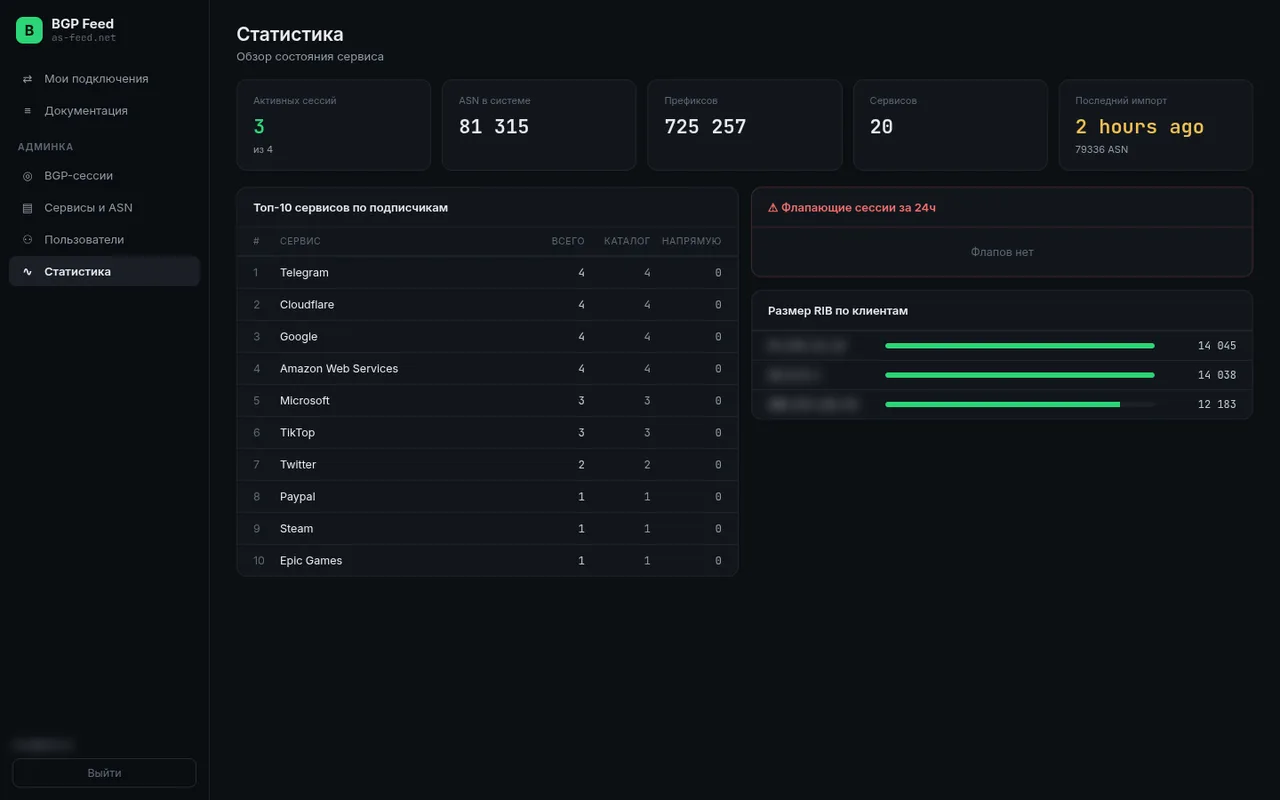Select the Cloudflare service name
This screenshot has height=800, width=1280.
[307, 305]
